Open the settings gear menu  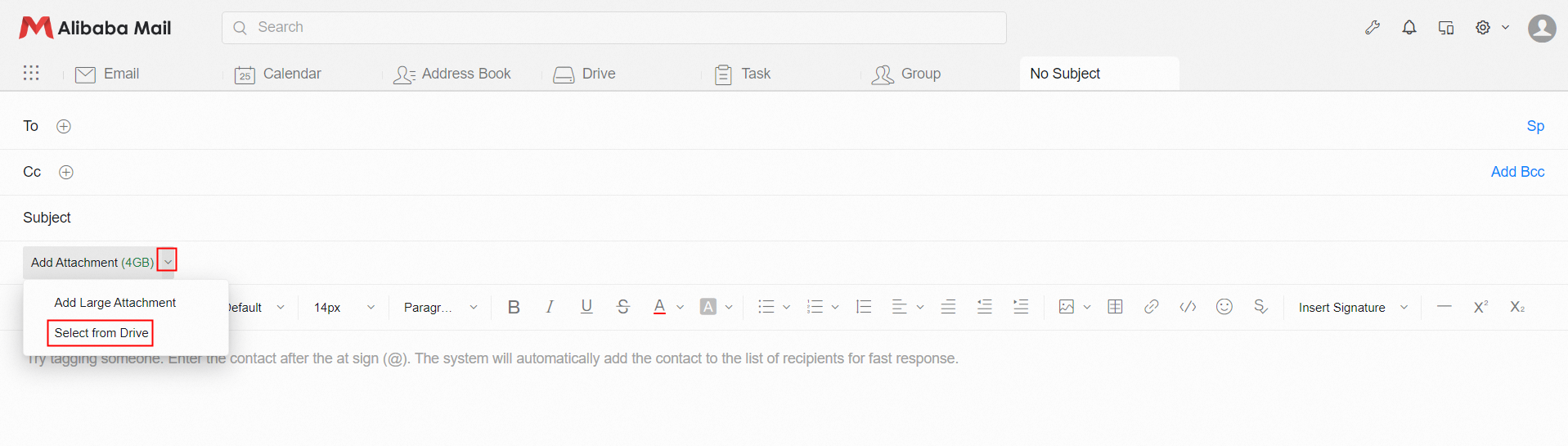point(1483,28)
